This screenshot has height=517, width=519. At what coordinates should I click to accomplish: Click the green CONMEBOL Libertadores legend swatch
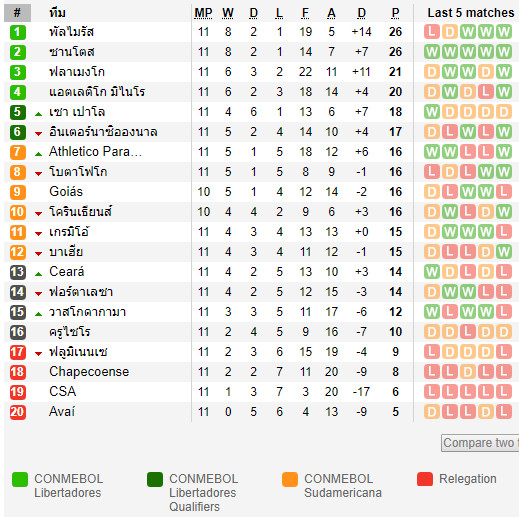tap(20, 479)
